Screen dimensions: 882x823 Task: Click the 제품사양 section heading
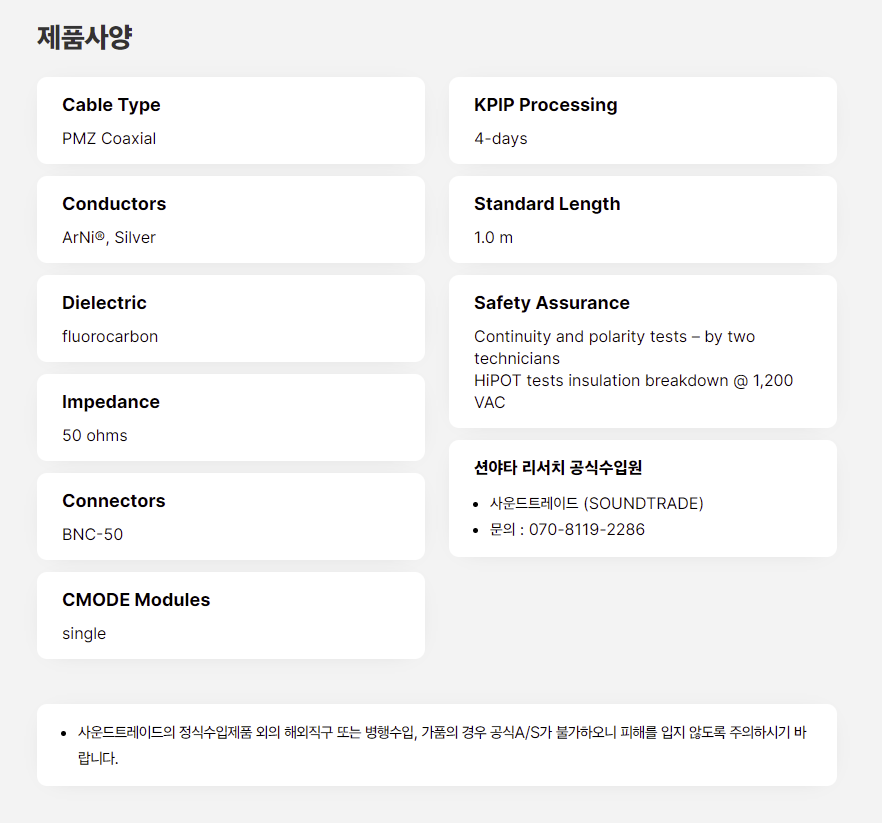pyautogui.click(x=84, y=38)
